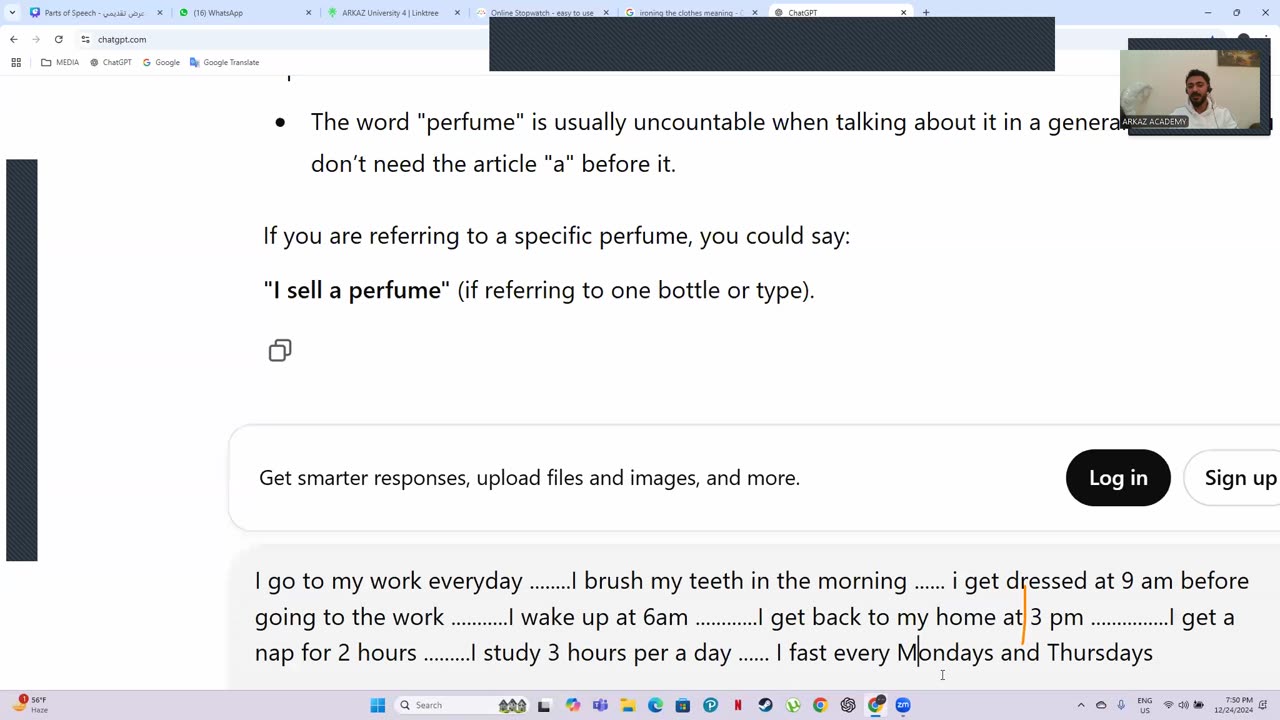Go back using the browser back arrow
The image size is (1280, 720).
[13, 39]
